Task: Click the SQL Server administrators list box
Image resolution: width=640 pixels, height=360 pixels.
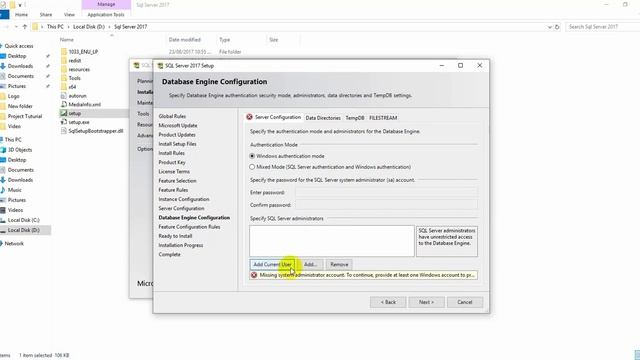Action: (332, 241)
